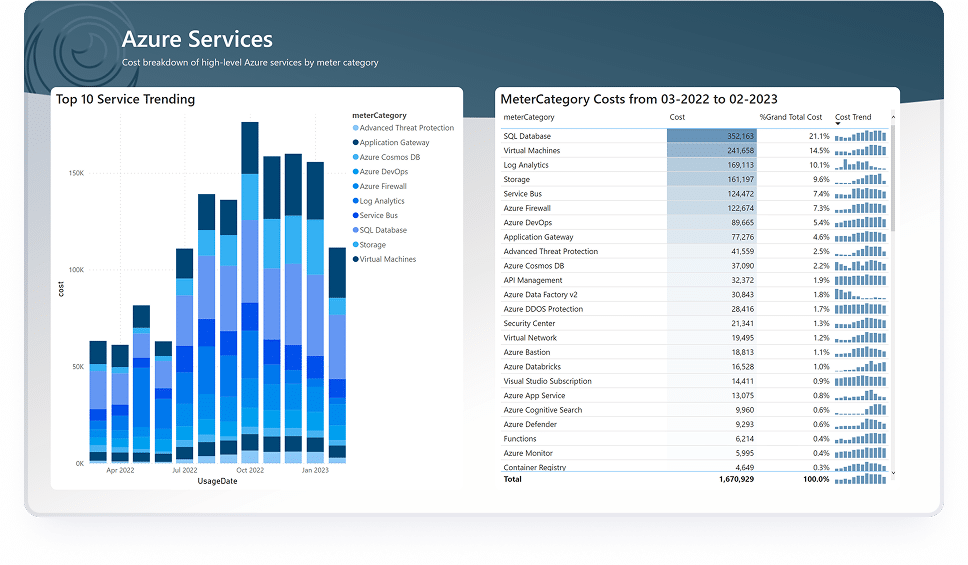Screen dimensions: 968x565
Task: Select the Virtual Machines table row
Action: (x=695, y=151)
